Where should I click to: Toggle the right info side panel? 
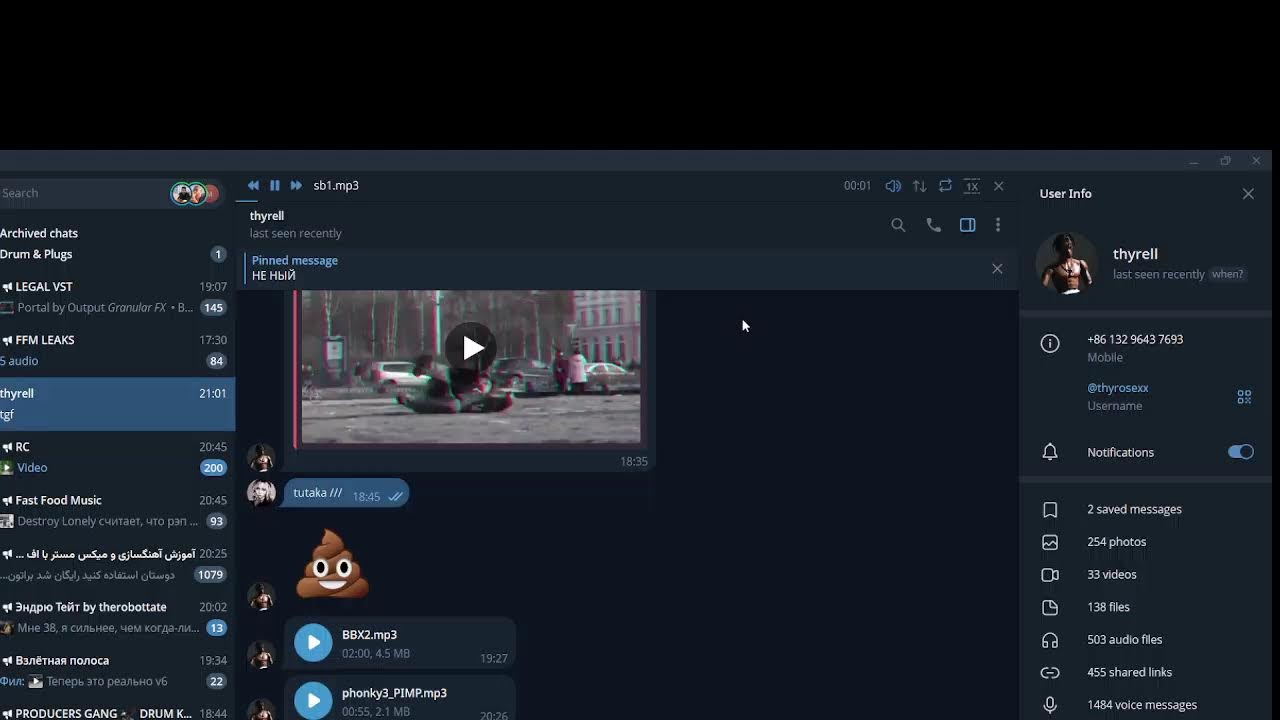point(967,225)
